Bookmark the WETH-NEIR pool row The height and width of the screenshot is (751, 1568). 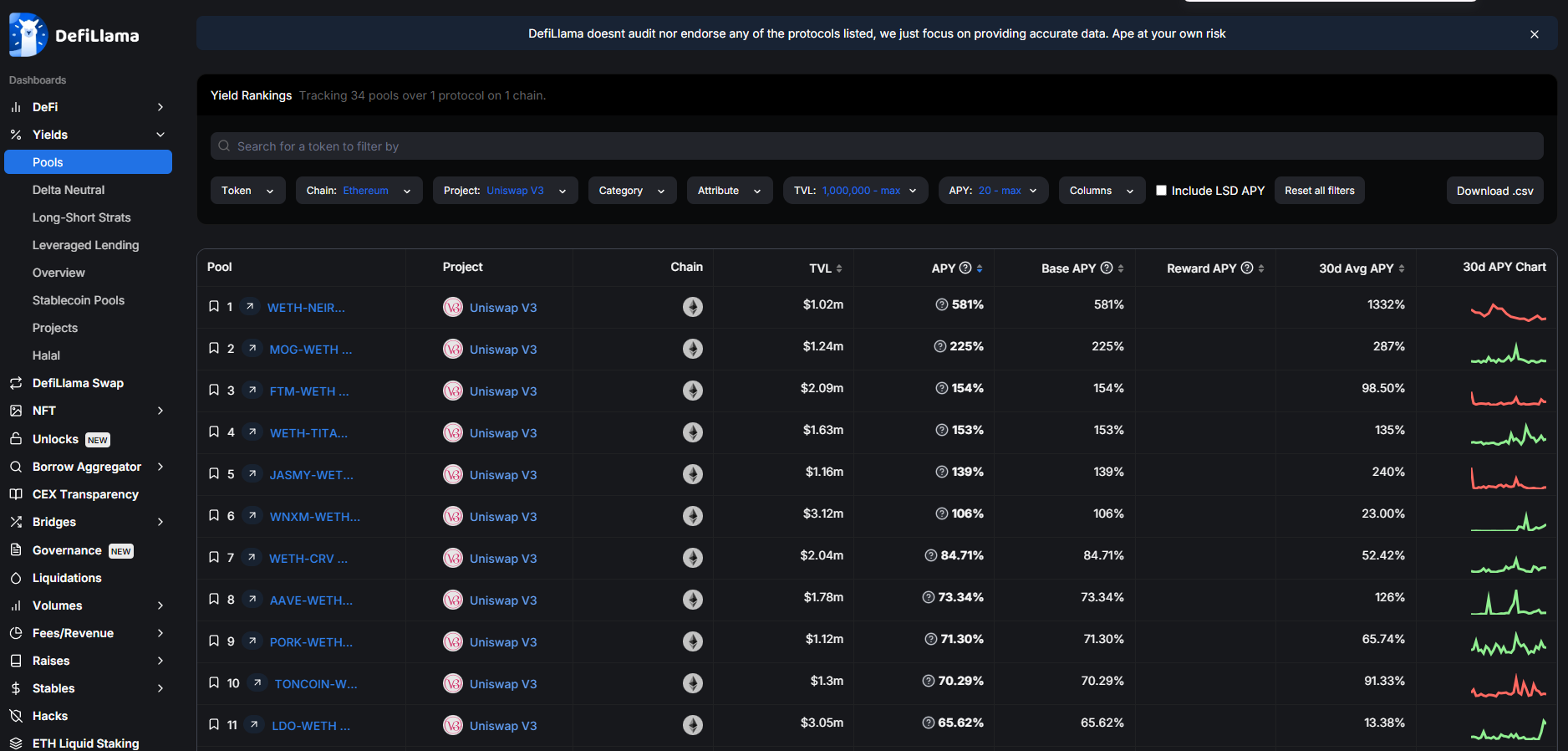[214, 307]
